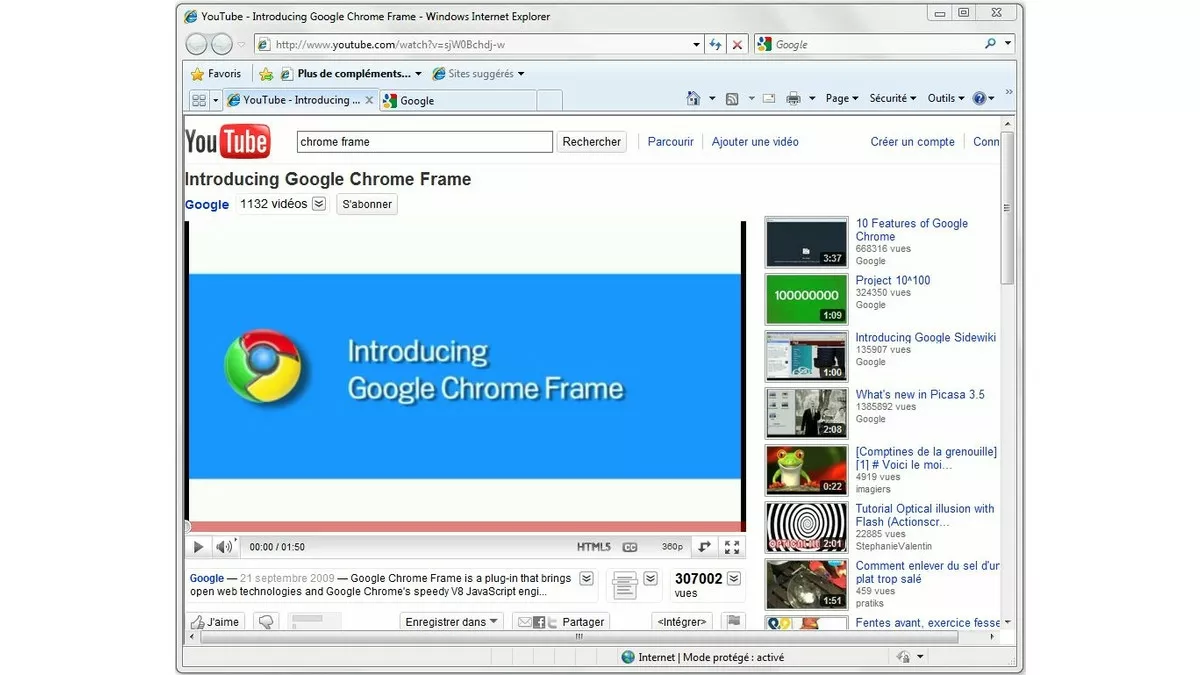
Task: Open a new blank tab
Action: coord(549,100)
